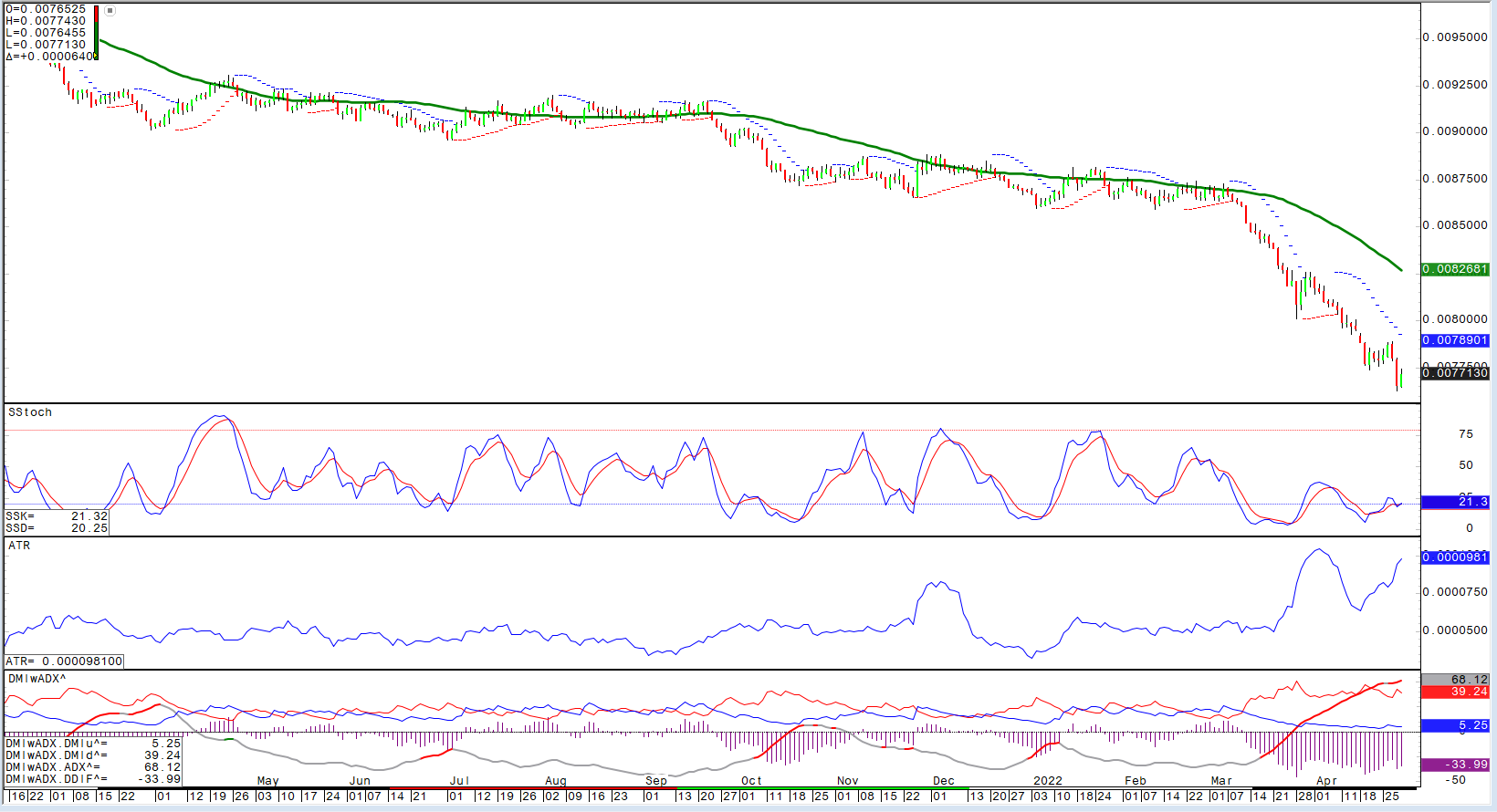Click the blue 0.0000981 ATR value tag
This screenshot has width=1497, height=812.
(x=1455, y=557)
